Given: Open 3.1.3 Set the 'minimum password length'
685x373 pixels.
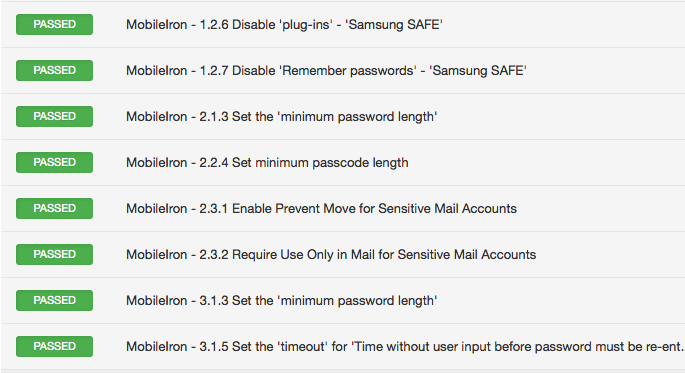Looking at the screenshot, I should click(x=281, y=300).
